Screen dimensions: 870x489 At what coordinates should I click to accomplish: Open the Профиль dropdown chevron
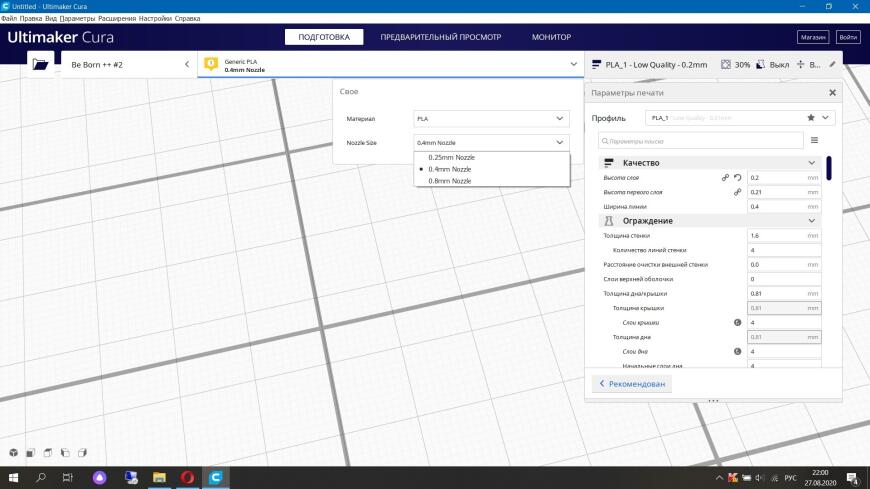[825, 118]
